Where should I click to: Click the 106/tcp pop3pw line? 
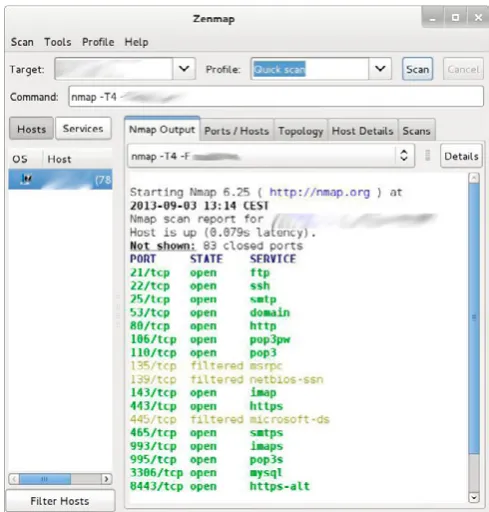point(210,339)
